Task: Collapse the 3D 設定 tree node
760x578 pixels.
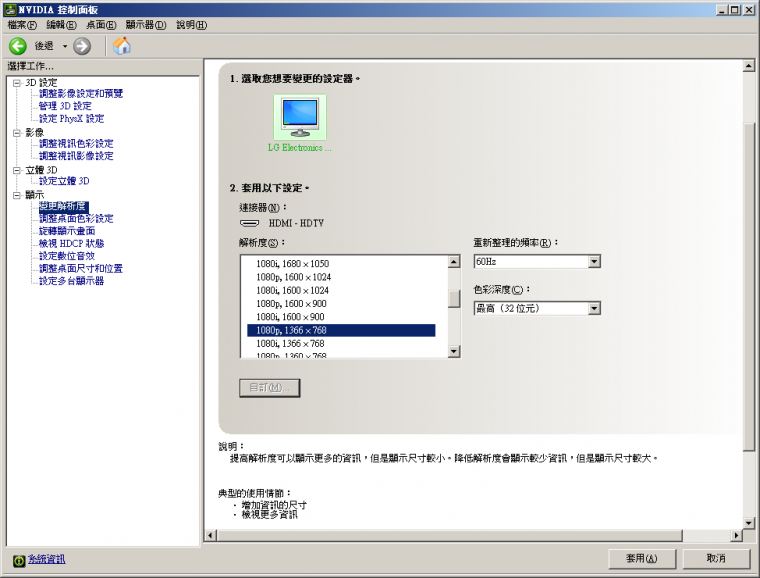Action: point(17,83)
